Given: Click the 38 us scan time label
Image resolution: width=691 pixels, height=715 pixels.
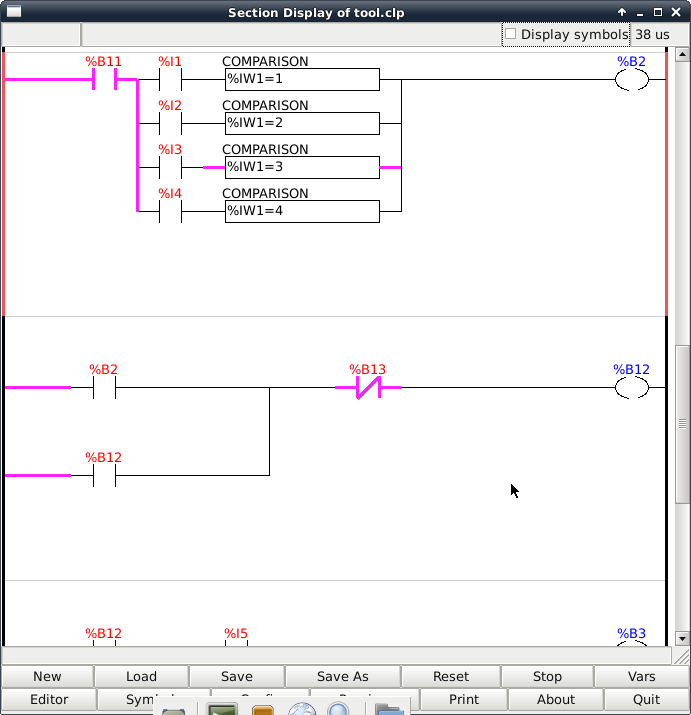Looking at the screenshot, I should tap(652, 34).
